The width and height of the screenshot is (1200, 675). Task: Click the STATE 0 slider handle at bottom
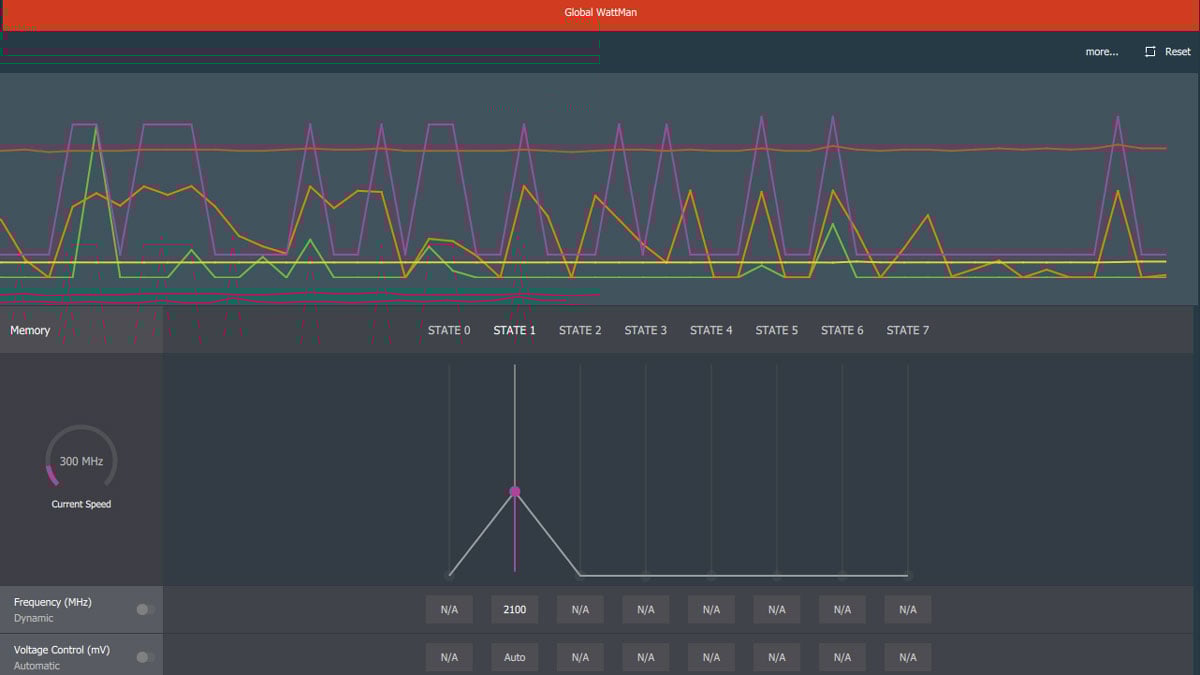tap(449, 575)
